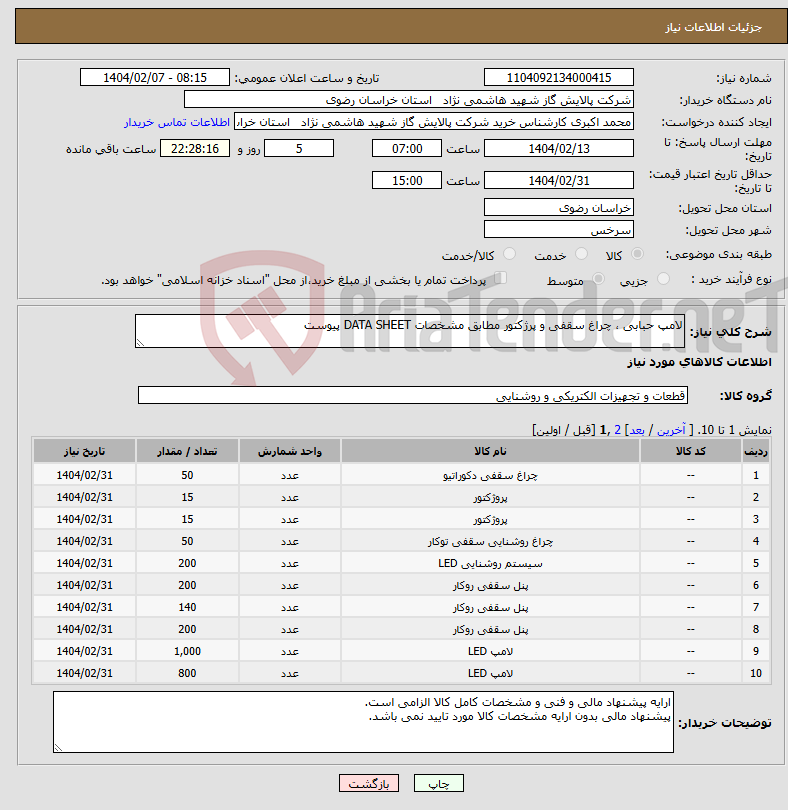This screenshot has width=788, height=810.
Task: Select the جزیی purchase type radio
Action: (x=663, y=279)
